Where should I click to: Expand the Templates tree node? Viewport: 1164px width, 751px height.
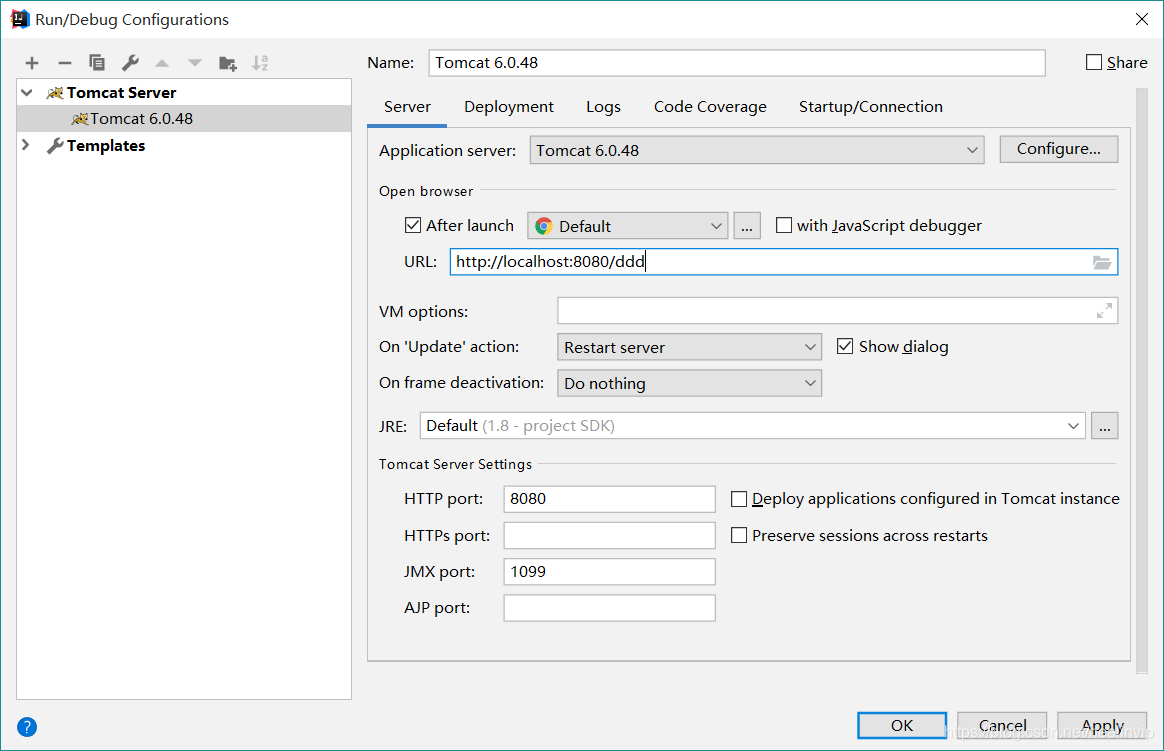(26, 145)
